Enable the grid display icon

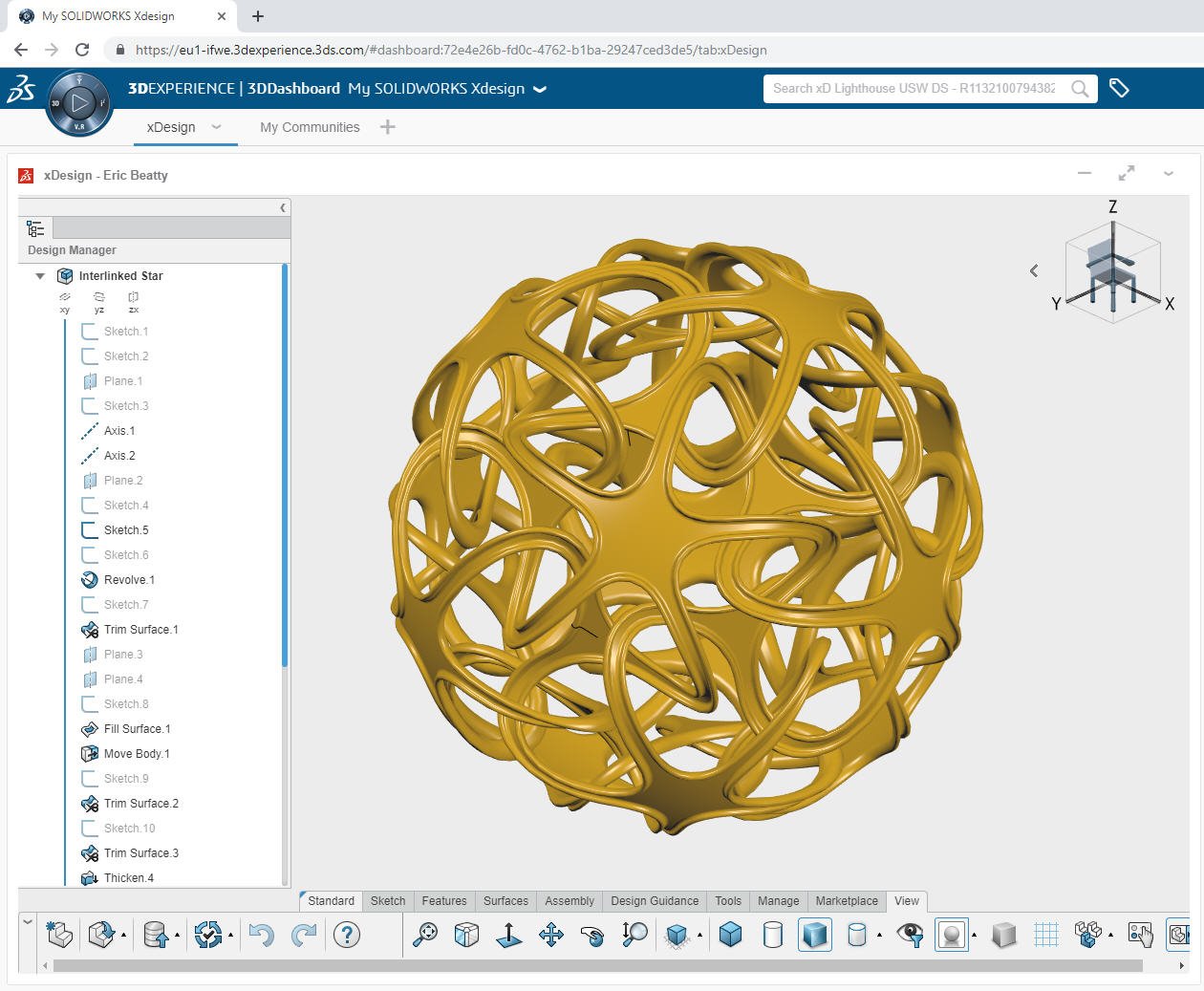click(x=1047, y=935)
